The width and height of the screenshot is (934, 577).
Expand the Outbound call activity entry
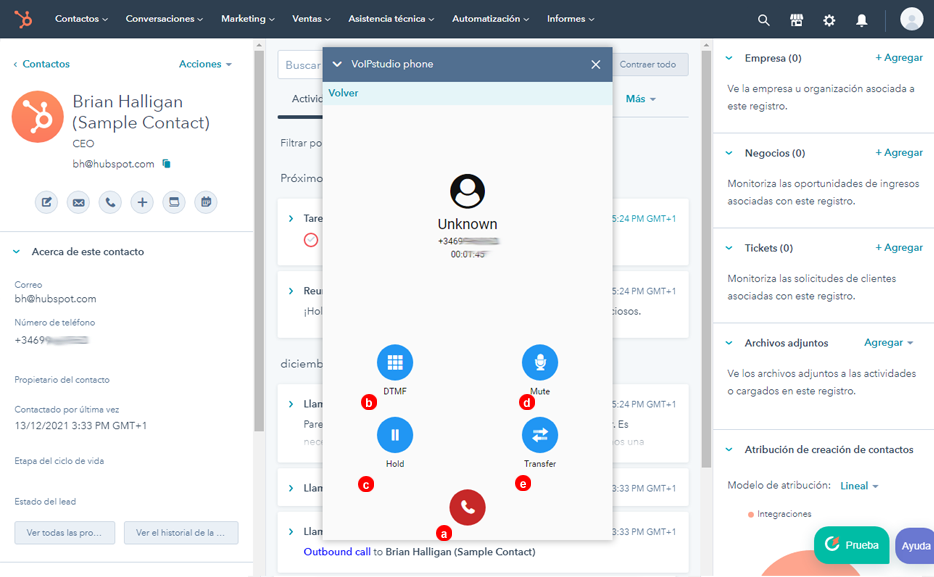pyautogui.click(x=291, y=532)
